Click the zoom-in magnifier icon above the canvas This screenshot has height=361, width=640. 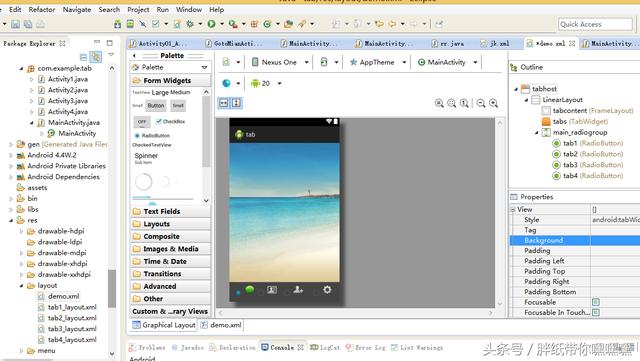click(493, 103)
